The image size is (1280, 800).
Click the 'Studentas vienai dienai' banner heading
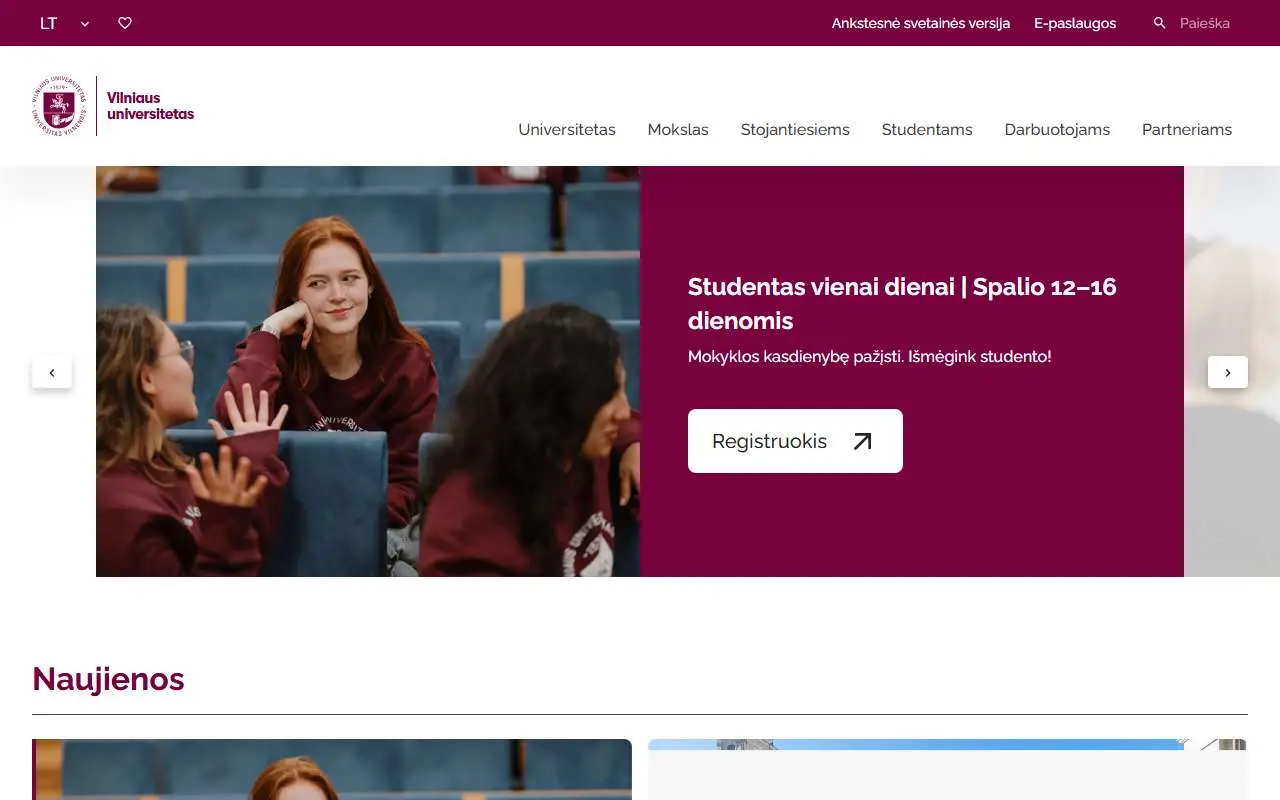pos(902,303)
